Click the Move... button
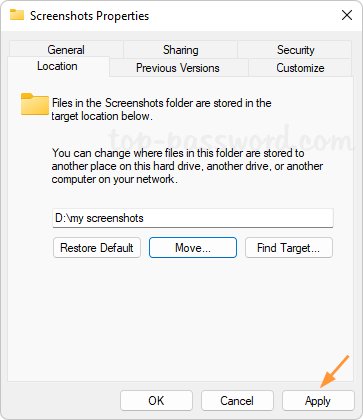The image size is (363, 420). [193, 248]
